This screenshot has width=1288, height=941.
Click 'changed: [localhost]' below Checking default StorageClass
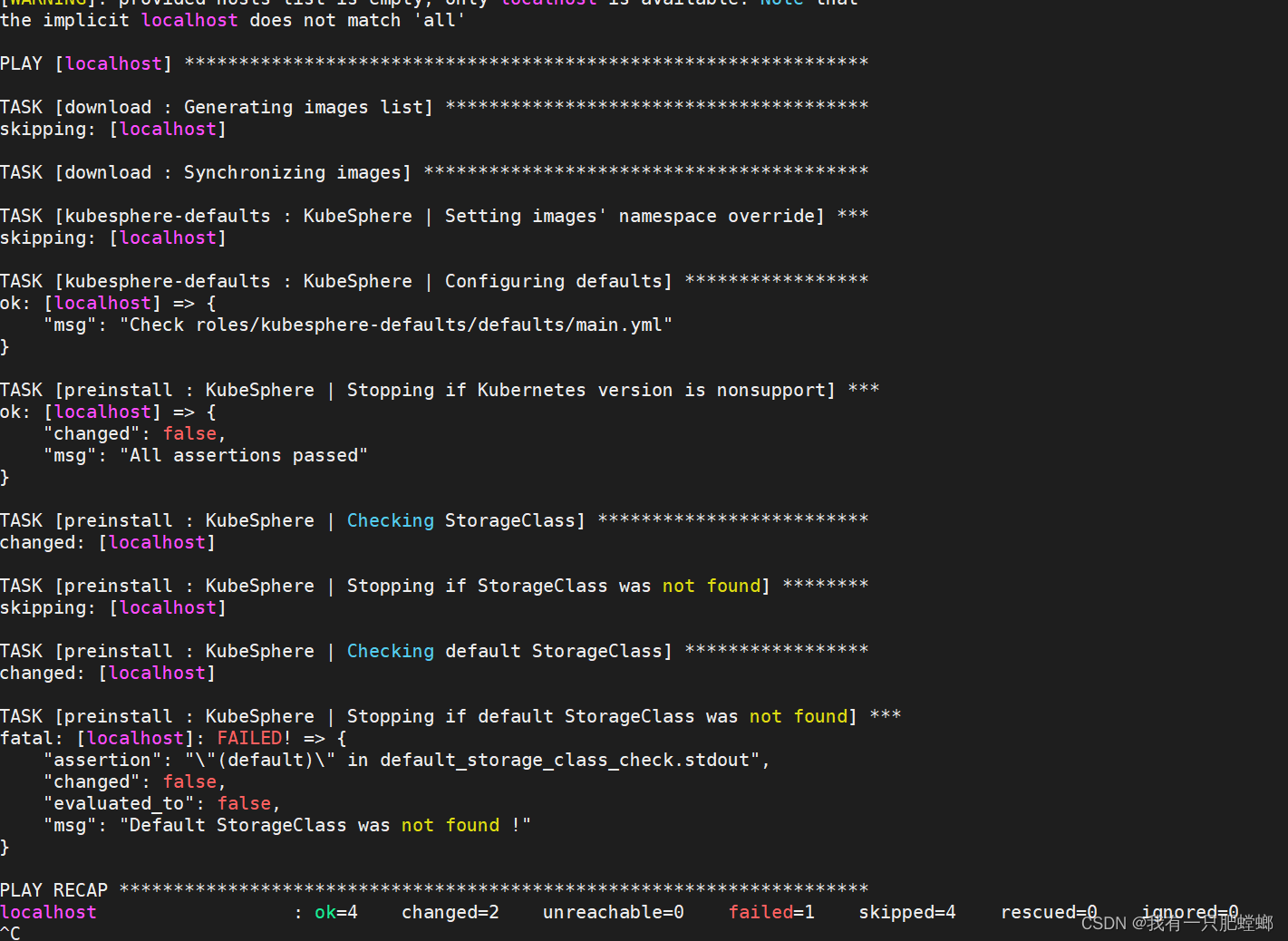[108, 673]
